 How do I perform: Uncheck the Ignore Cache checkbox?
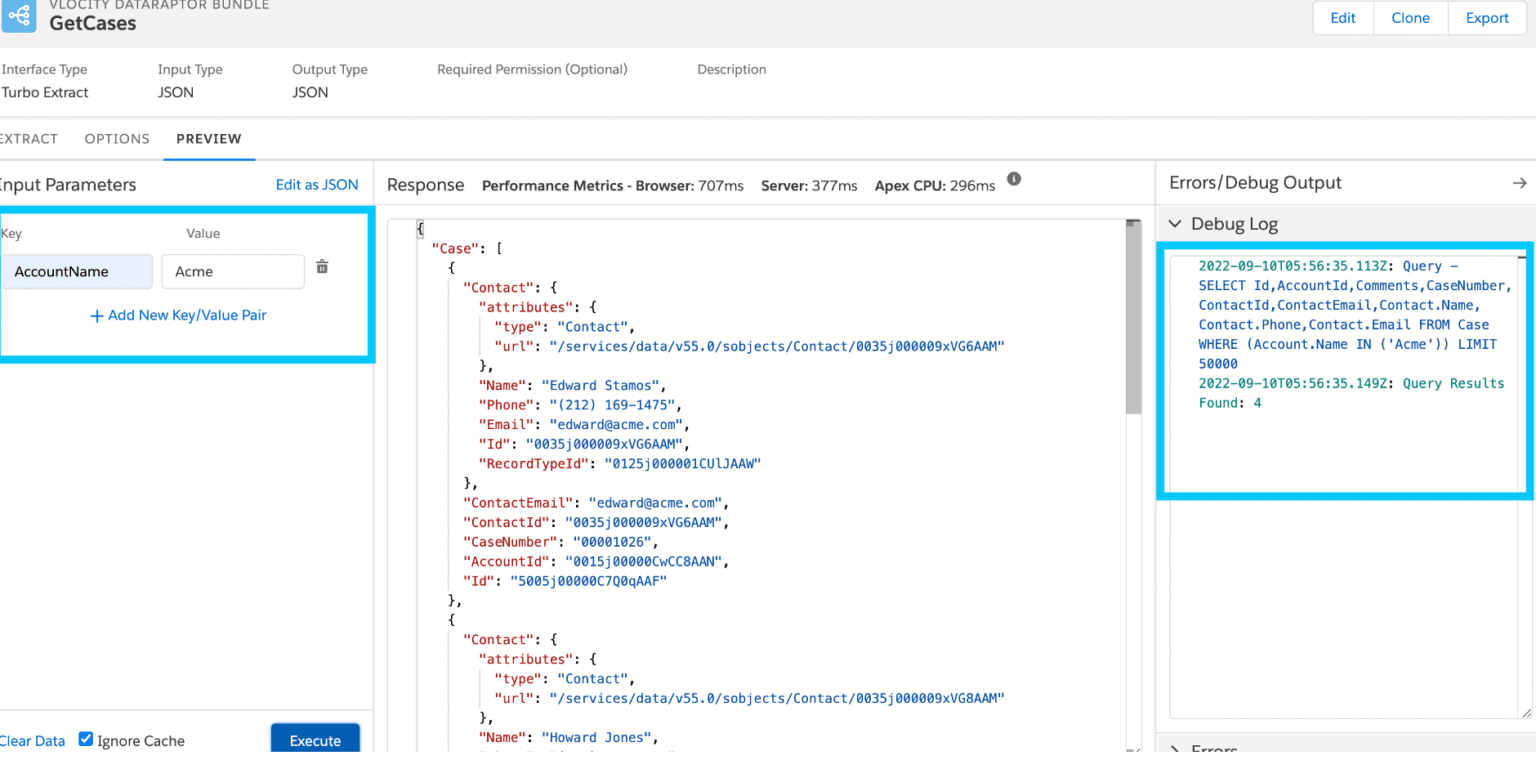85,738
